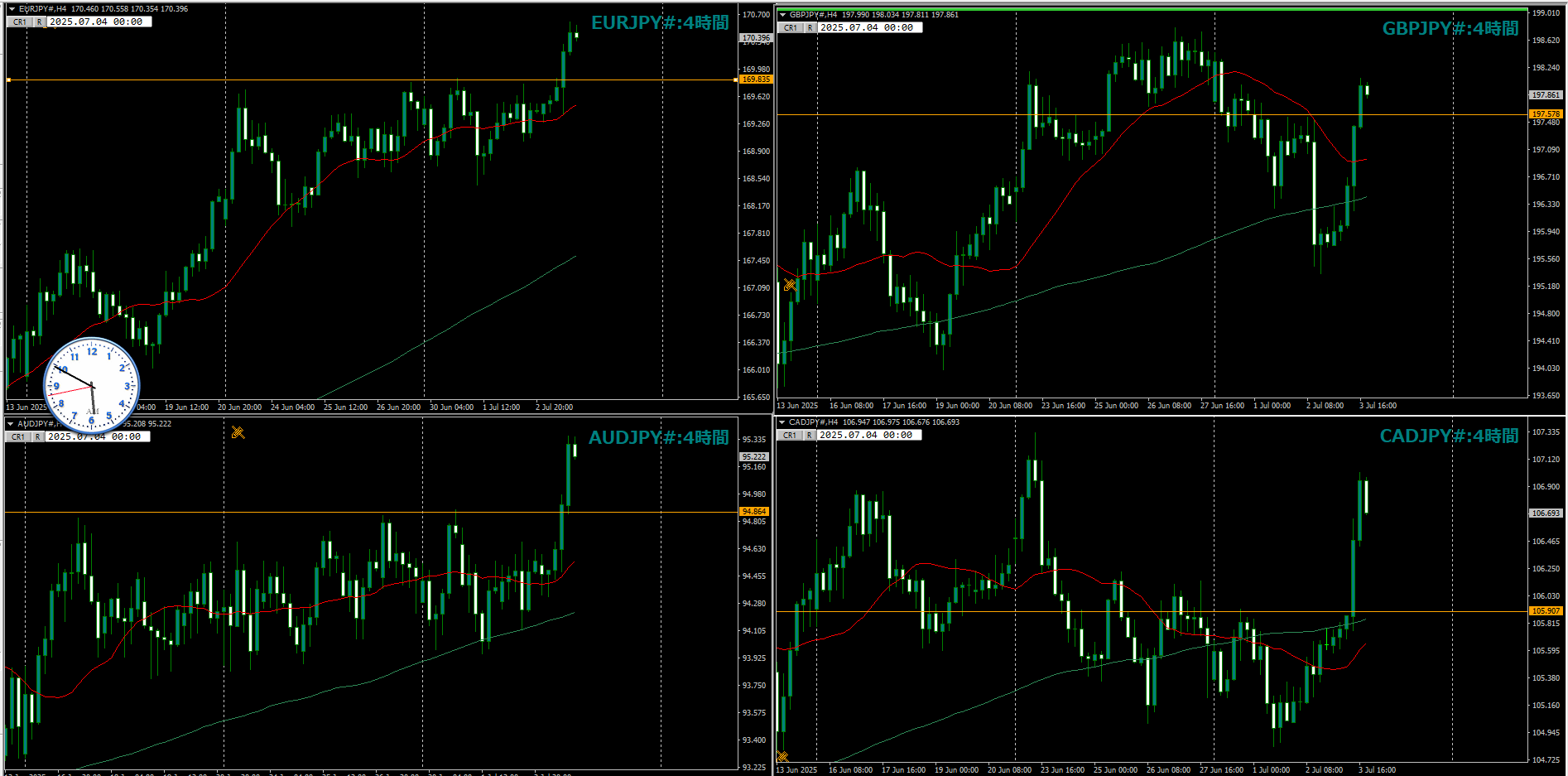Viewport: 1568px width, 776px height.
Task: Click the current price tag 106.693
Action: click(1545, 513)
